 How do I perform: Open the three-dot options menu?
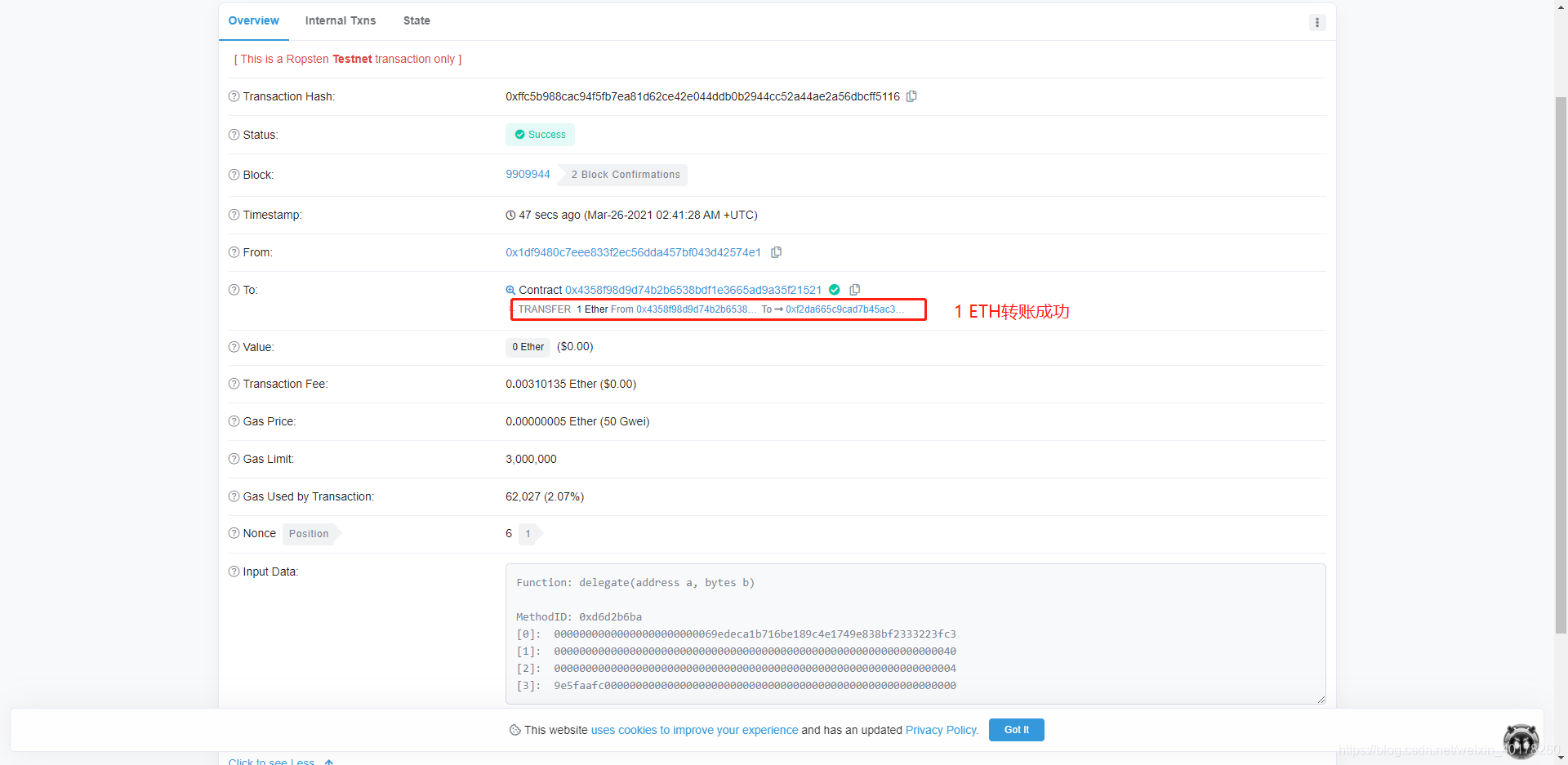(x=1317, y=22)
